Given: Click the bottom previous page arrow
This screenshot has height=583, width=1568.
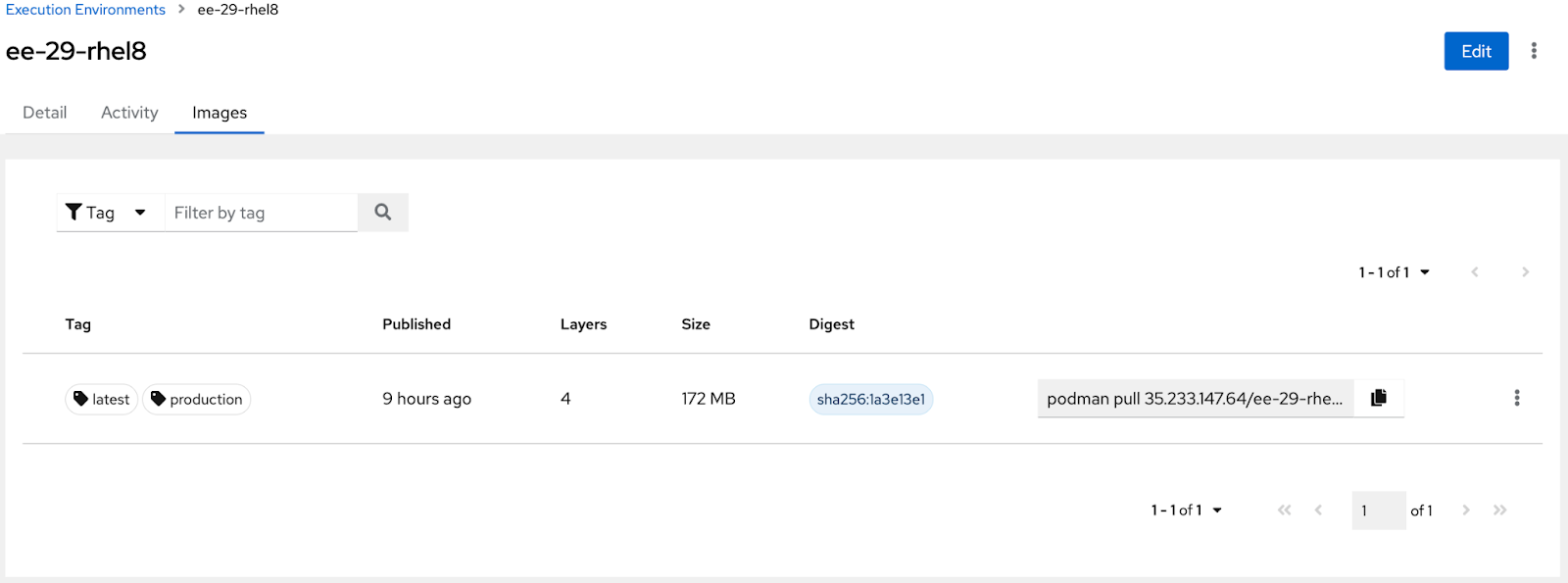Looking at the screenshot, I should tap(1318, 510).
